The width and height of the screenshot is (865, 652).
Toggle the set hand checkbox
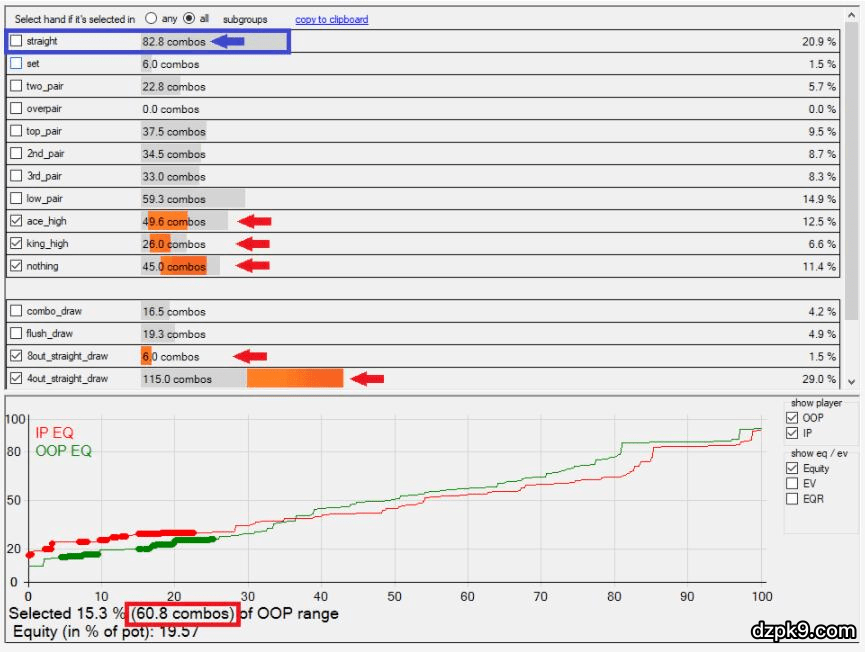16,64
